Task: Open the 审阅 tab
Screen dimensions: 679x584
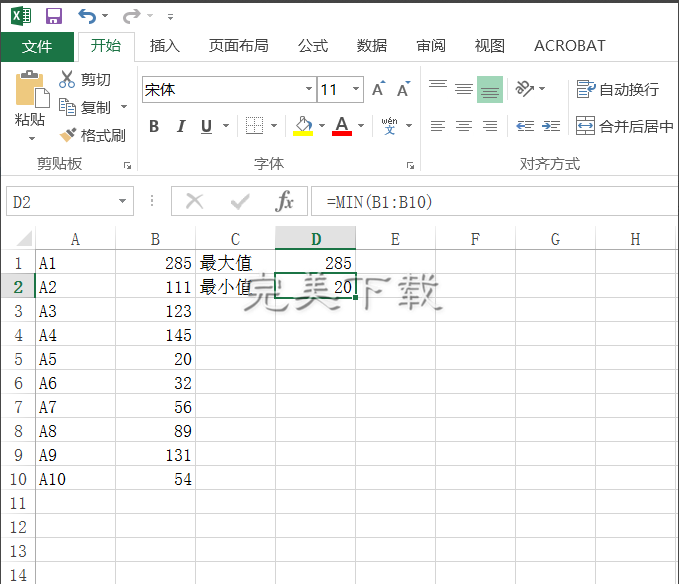Action: 430,45
